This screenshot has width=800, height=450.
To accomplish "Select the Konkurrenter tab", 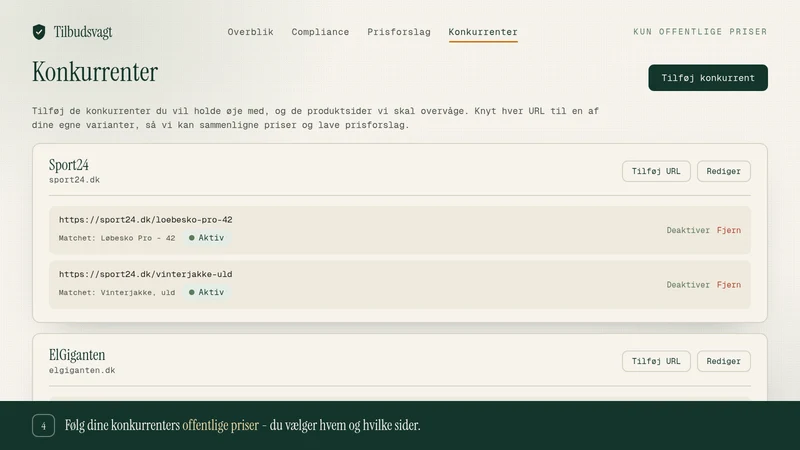I will tap(483, 32).
